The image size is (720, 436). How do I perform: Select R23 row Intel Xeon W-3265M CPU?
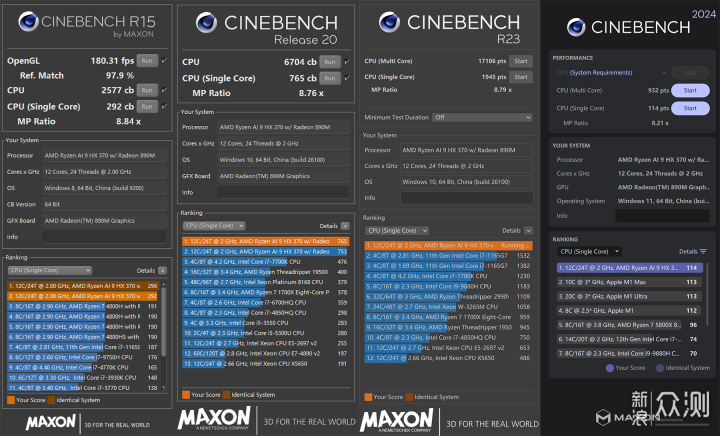click(449, 307)
